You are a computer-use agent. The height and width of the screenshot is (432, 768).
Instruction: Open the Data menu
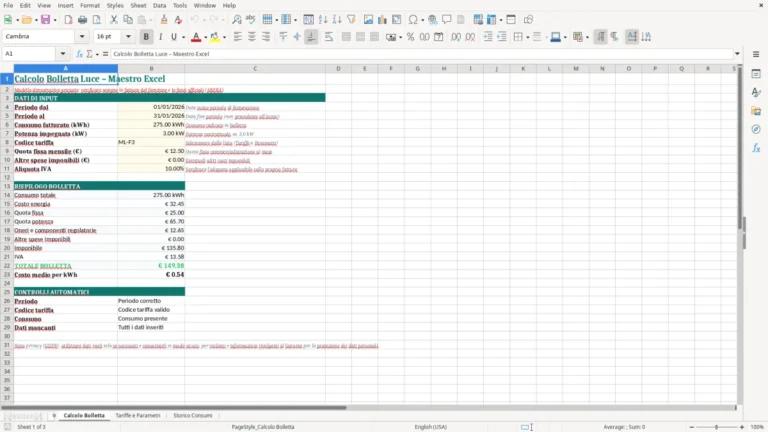(159, 5)
